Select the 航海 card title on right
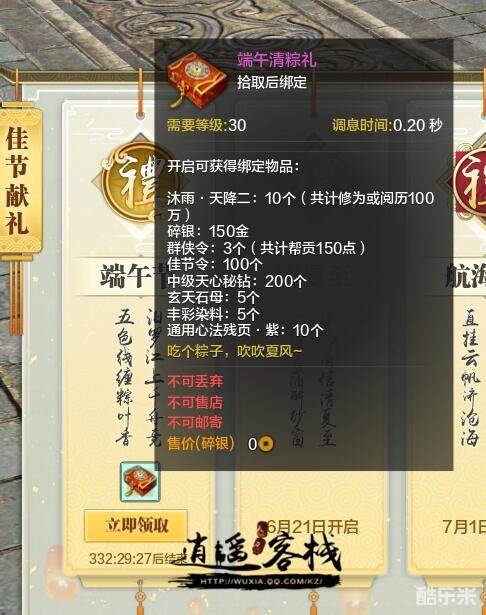Viewport: 486px width, 615px height. (466, 277)
